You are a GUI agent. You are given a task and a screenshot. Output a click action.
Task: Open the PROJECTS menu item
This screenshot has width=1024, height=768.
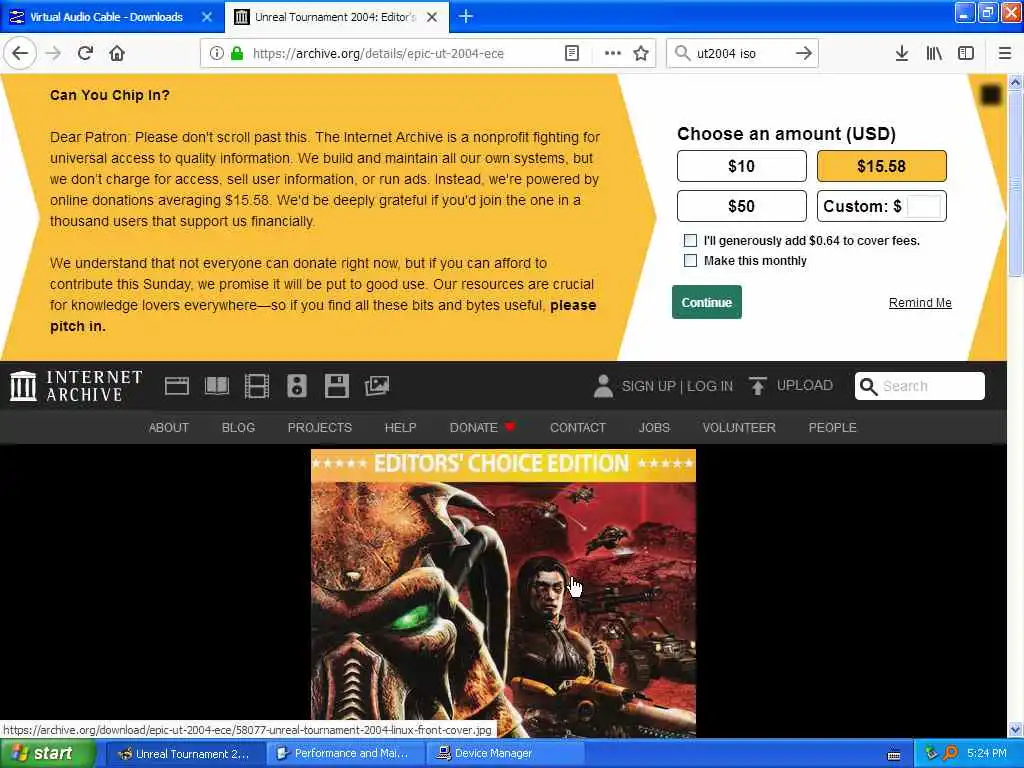(319, 427)
